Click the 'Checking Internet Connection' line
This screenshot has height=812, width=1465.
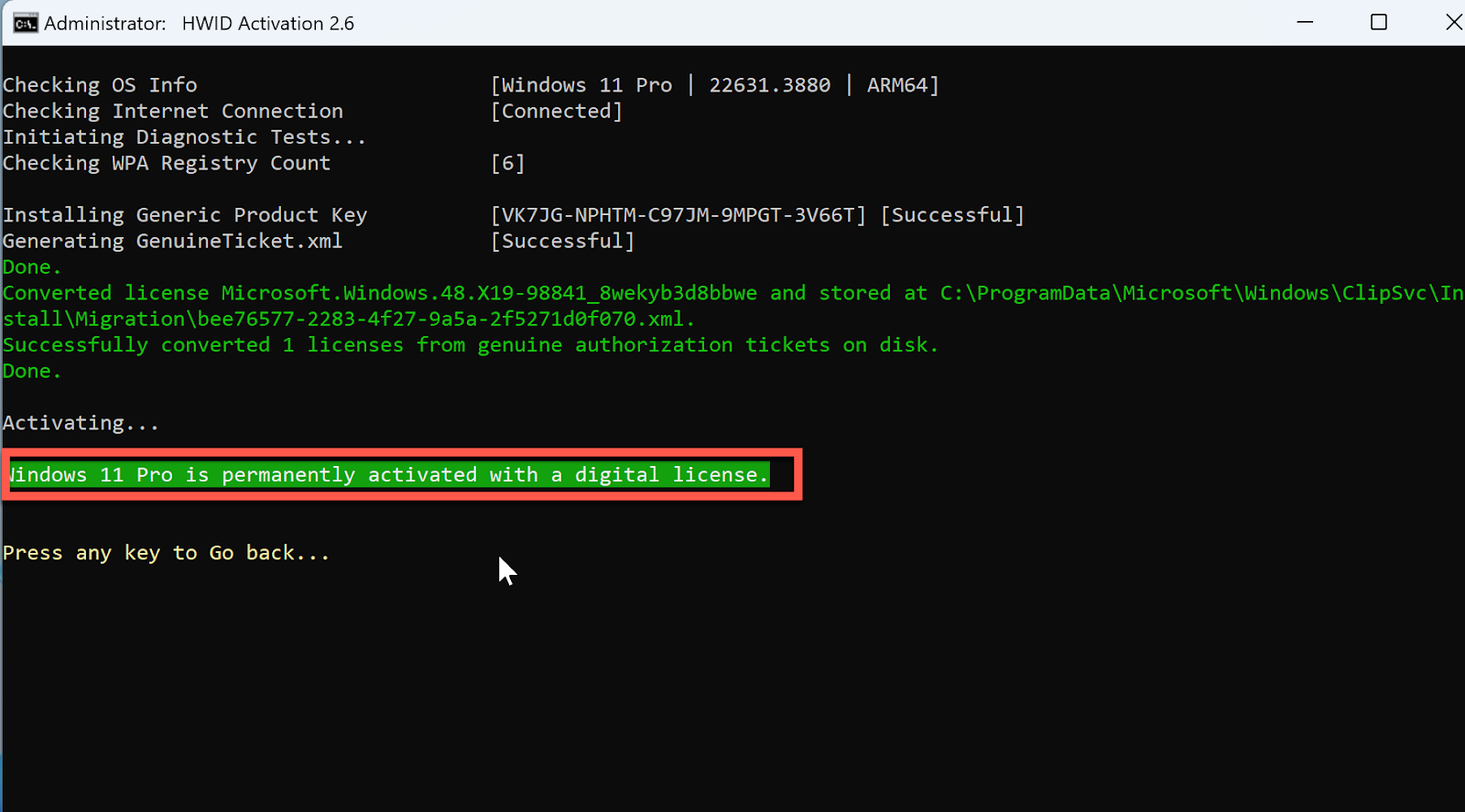[x=173, y=111]
